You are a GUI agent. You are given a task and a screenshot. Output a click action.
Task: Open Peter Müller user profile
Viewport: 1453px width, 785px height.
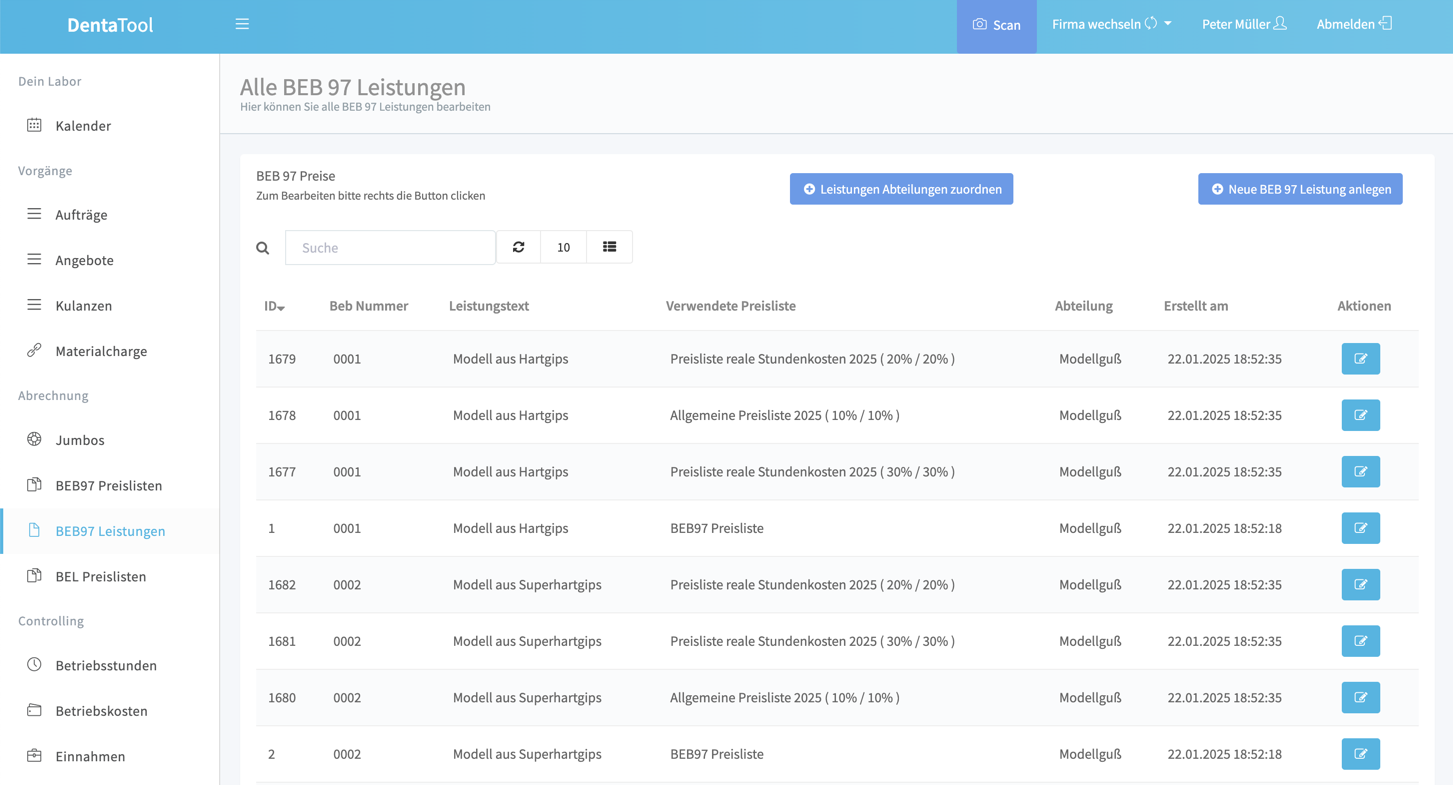[1243, 25]
